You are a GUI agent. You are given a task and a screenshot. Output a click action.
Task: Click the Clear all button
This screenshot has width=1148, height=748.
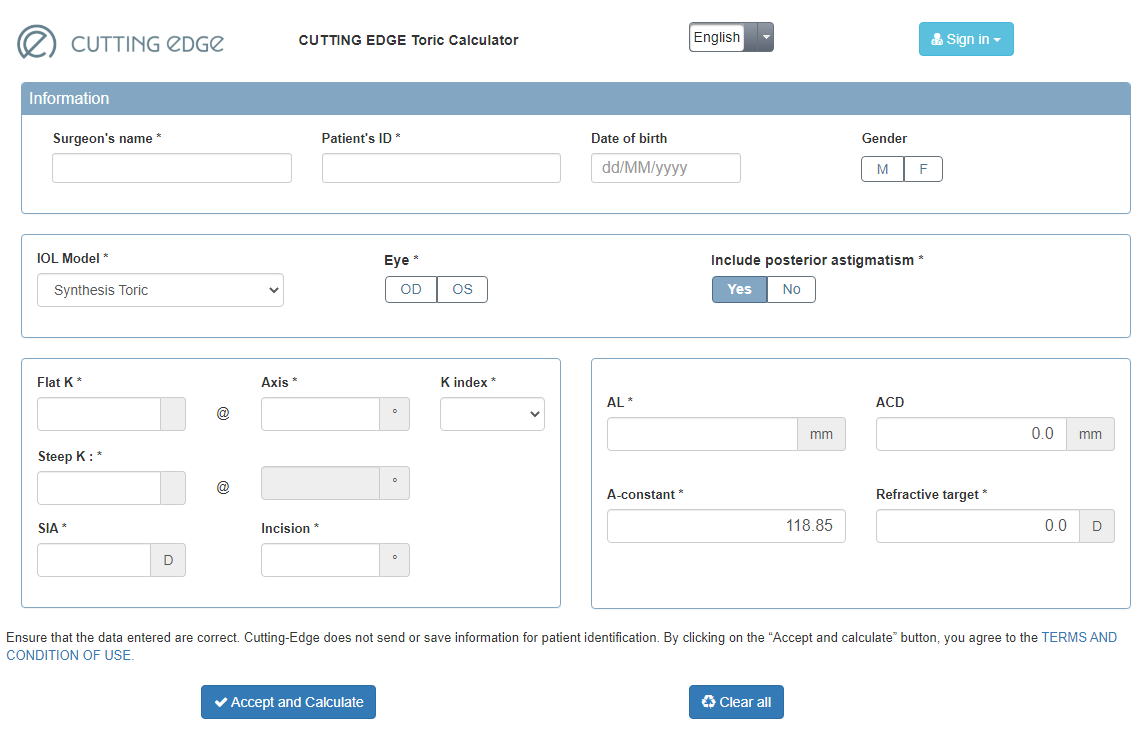tap(736, 702)
